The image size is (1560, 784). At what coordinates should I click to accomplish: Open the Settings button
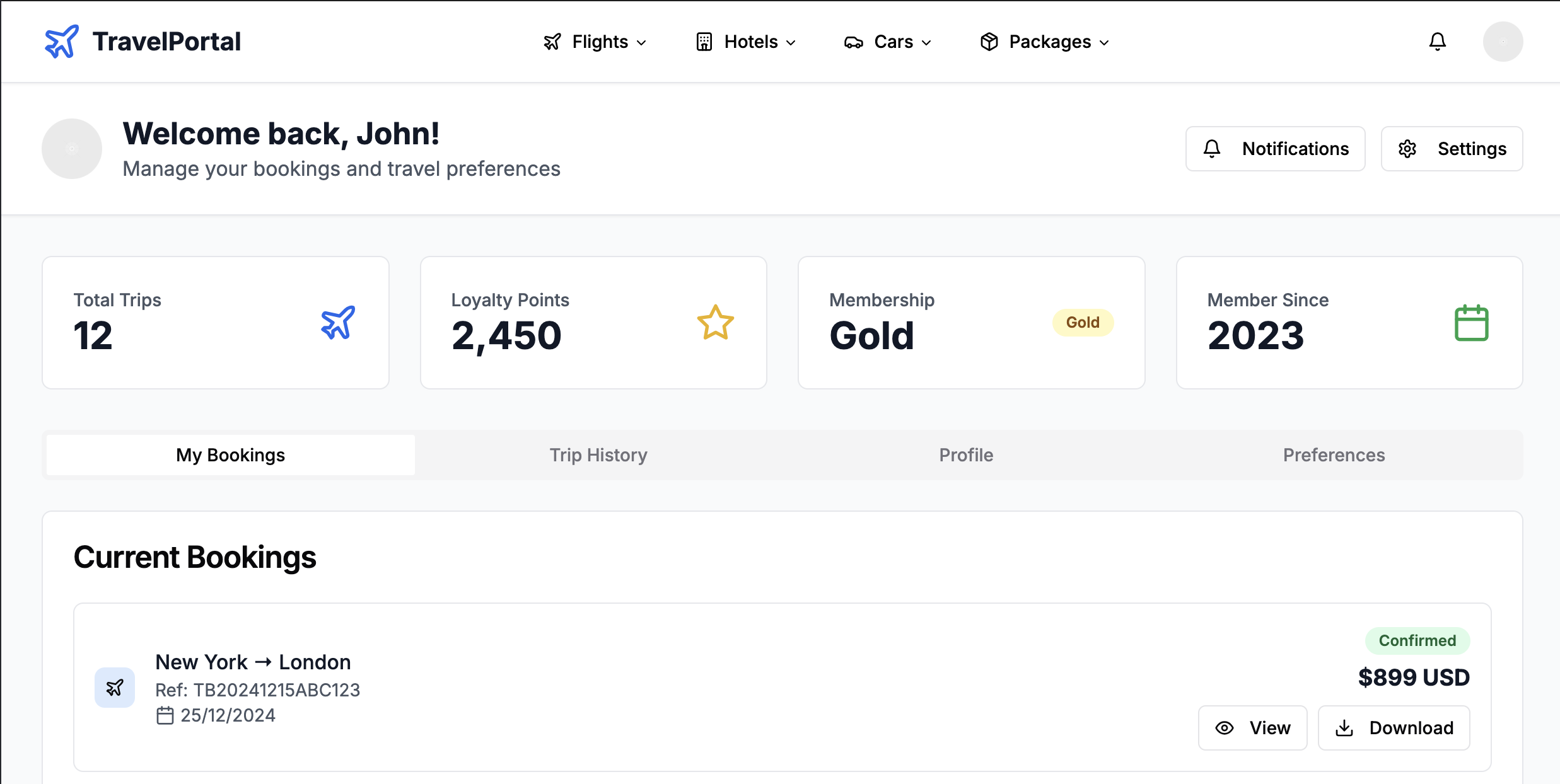(x=1452, y=149)
